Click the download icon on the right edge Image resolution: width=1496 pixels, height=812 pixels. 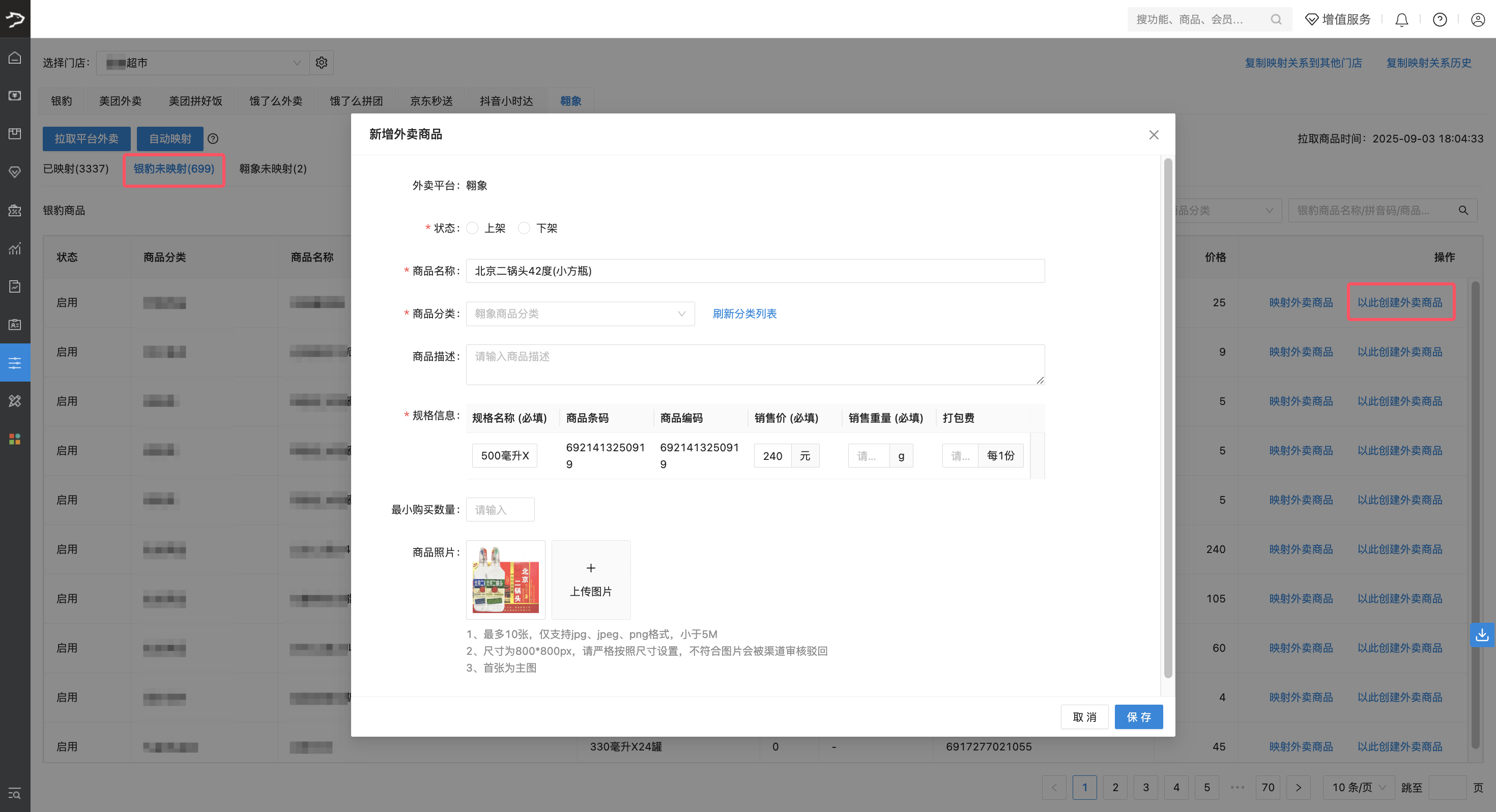coord(1483,635)
